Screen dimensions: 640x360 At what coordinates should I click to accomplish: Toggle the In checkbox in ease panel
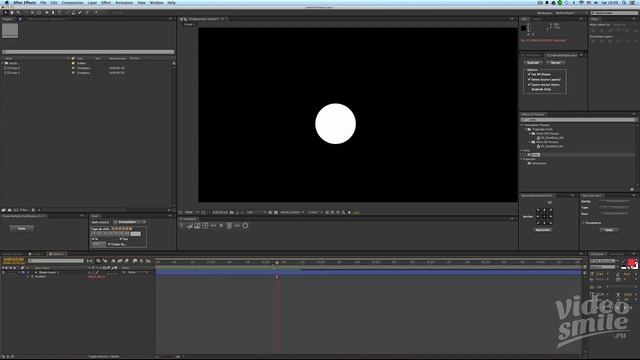tap(93, 239)
